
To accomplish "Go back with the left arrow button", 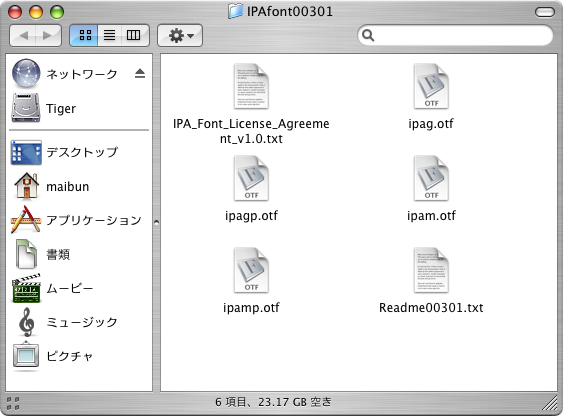I will (x=23, y=35).
